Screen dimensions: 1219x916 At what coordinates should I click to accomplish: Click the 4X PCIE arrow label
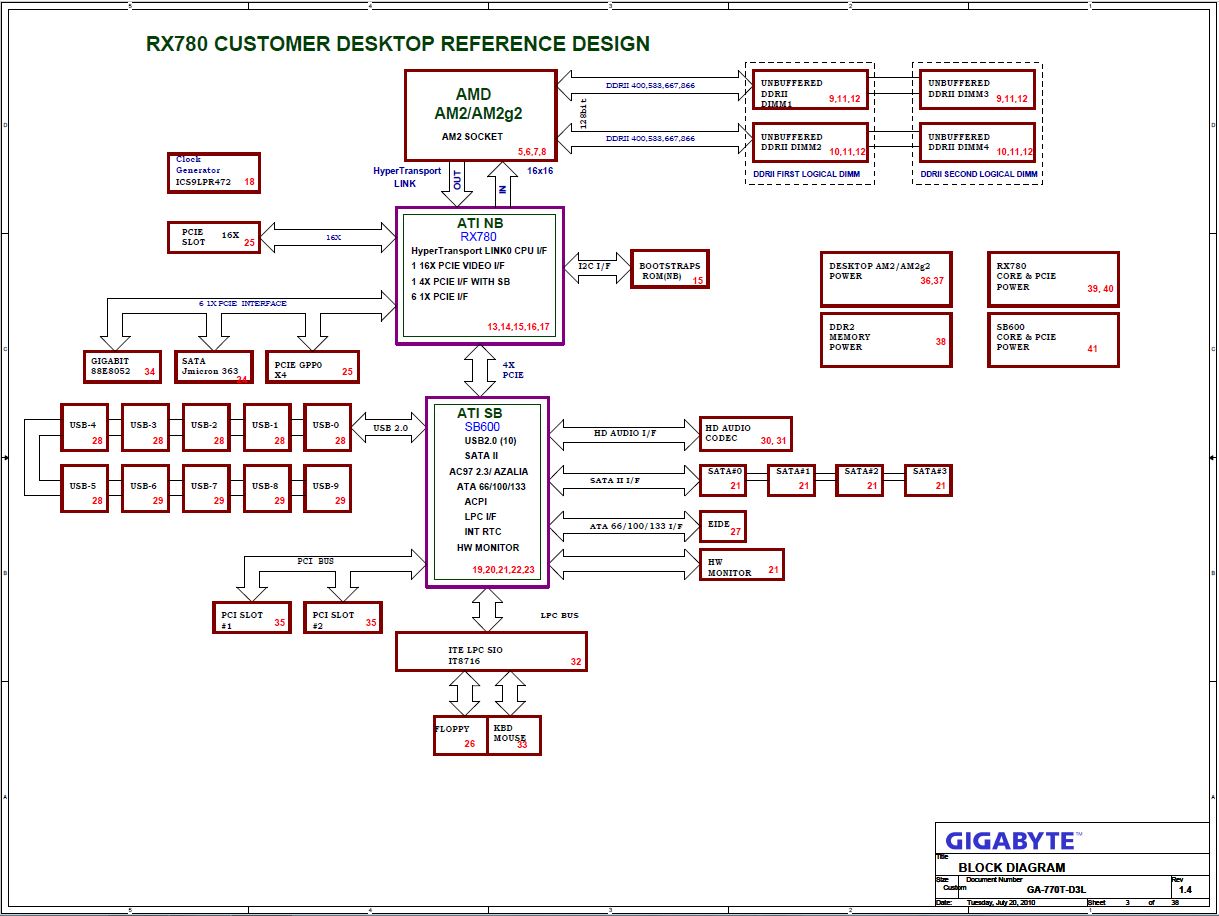512,370
